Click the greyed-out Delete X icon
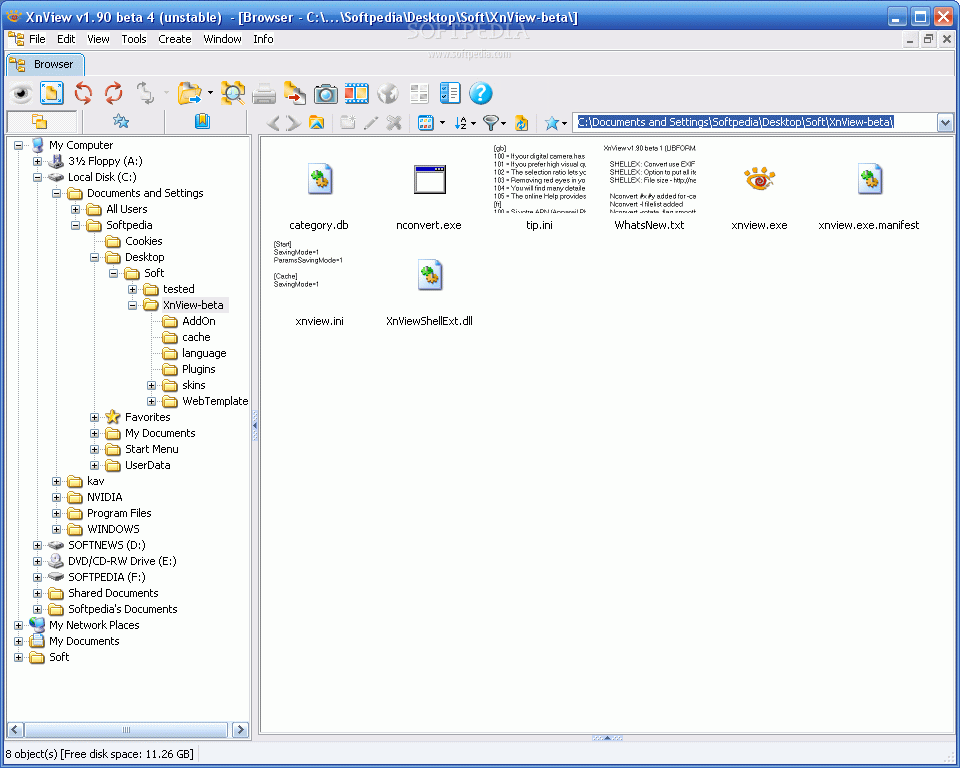The image size is (960, 768). (394, 122)
